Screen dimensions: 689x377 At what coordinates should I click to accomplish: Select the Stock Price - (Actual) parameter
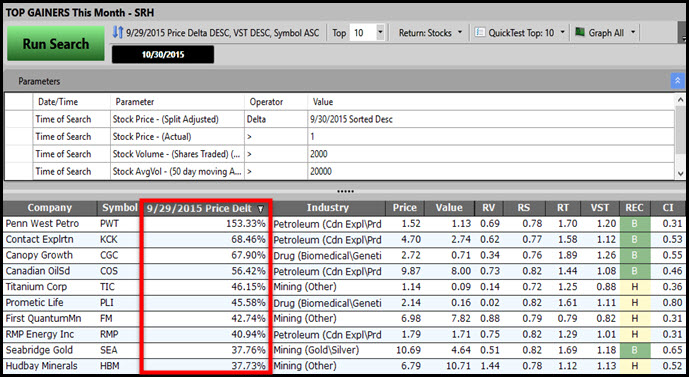tap(177, 137)
